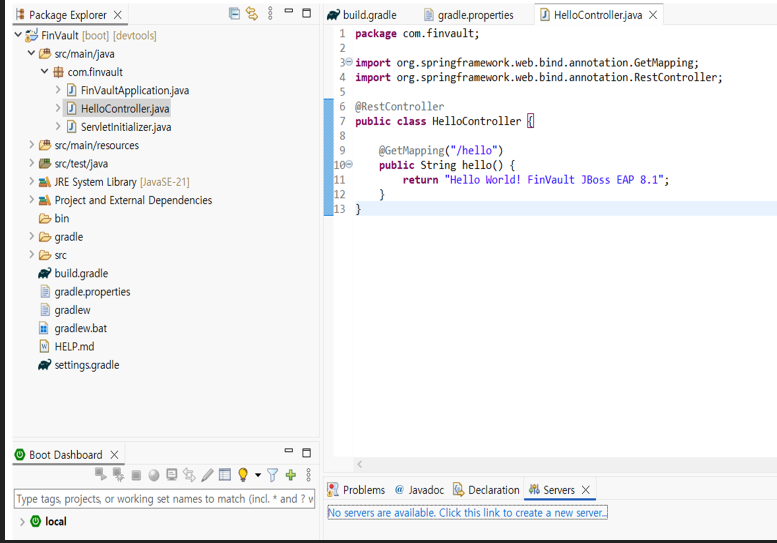Select the gradlew file
777x543 pixels.
[x=65, y=310]
